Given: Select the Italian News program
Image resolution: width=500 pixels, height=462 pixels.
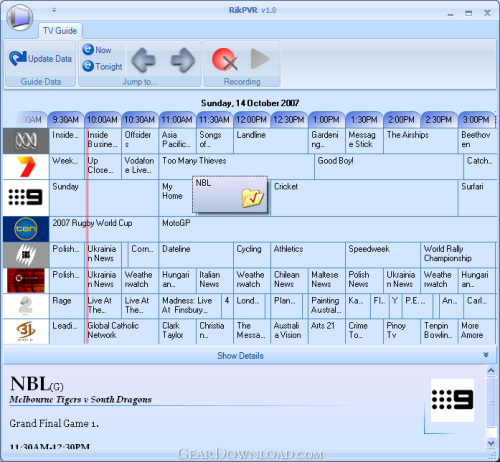Looking at the screenshot, I should (215, 281).
